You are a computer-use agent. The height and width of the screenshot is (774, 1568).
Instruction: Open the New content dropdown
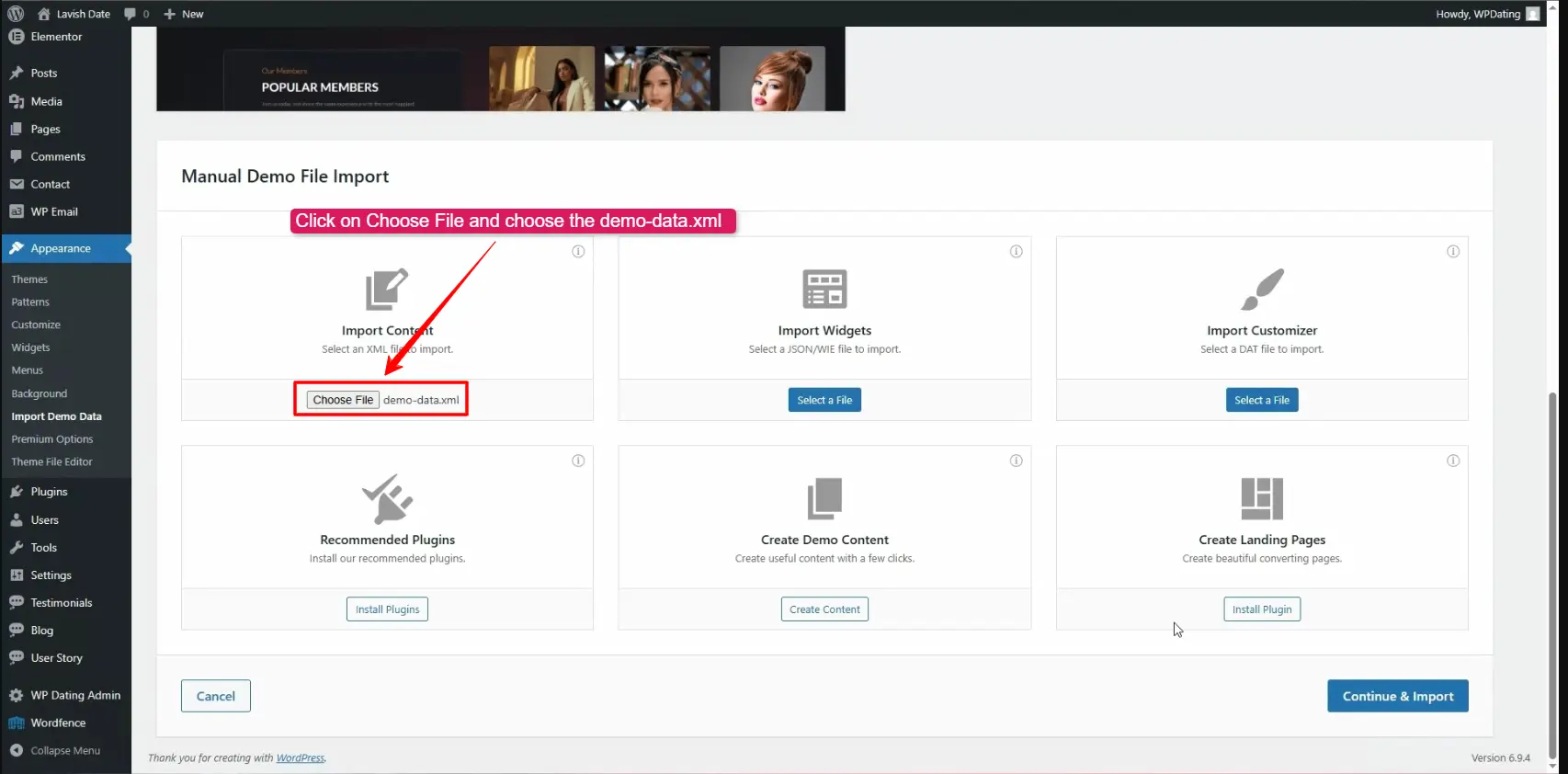[184, 14]
